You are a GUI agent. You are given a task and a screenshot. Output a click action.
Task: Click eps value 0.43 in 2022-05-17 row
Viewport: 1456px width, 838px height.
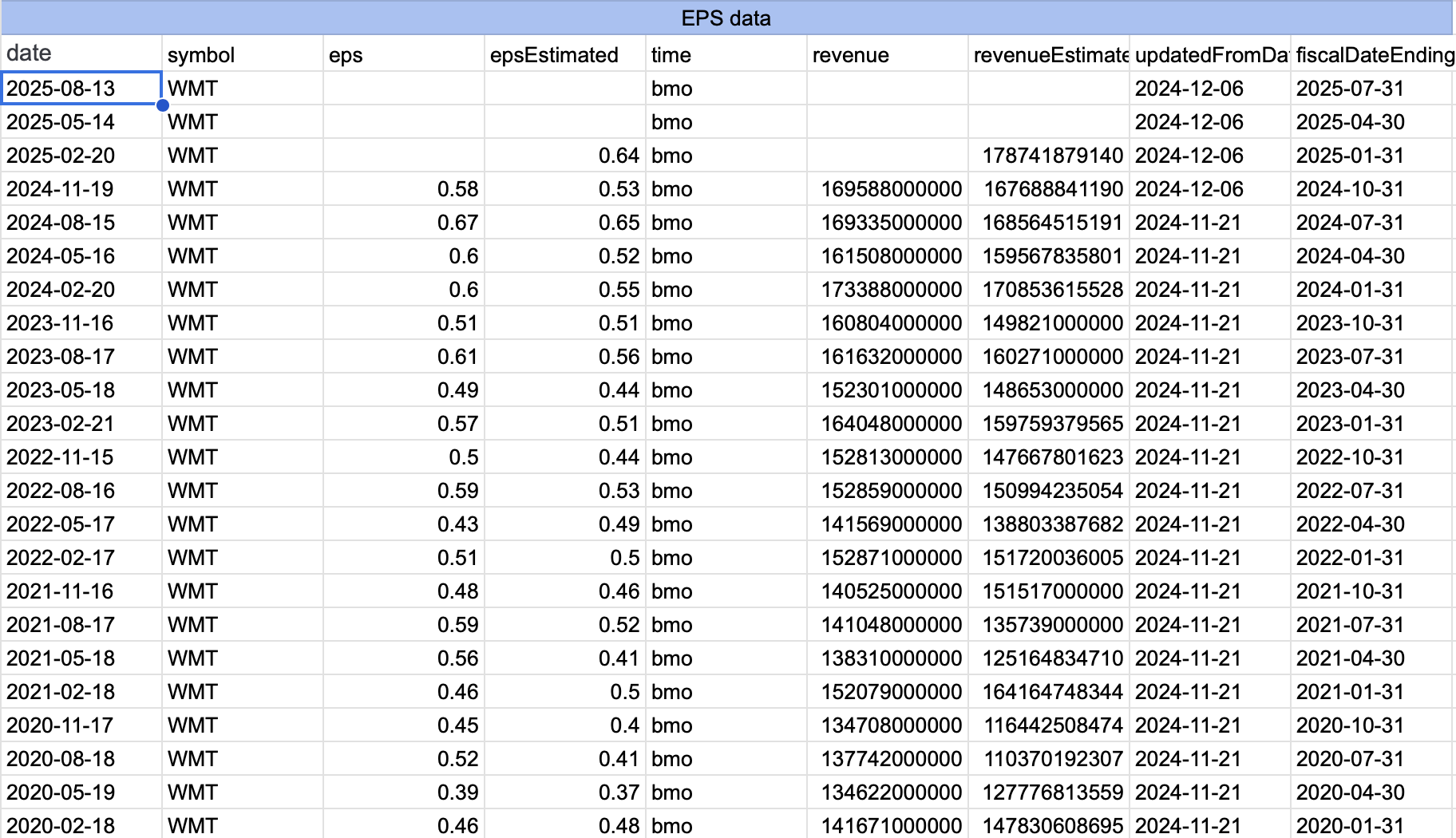(404, 524)
